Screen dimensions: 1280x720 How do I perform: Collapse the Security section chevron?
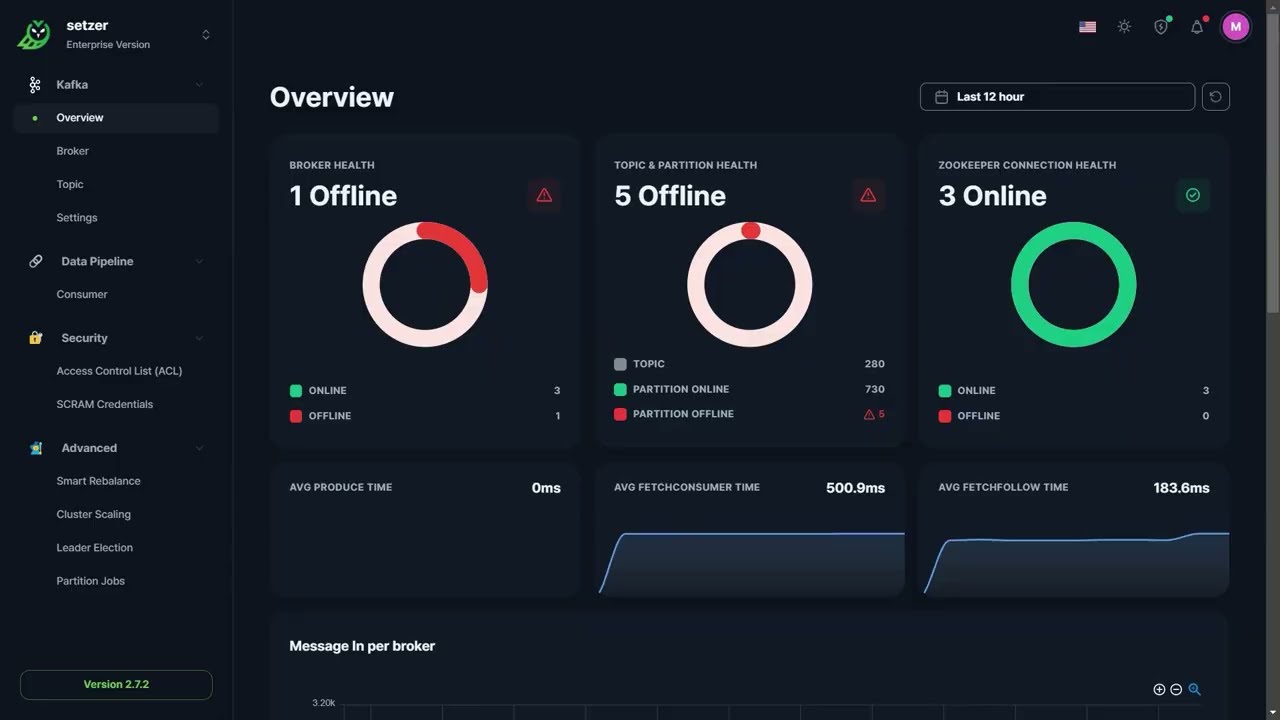click(x=199, y=338)
